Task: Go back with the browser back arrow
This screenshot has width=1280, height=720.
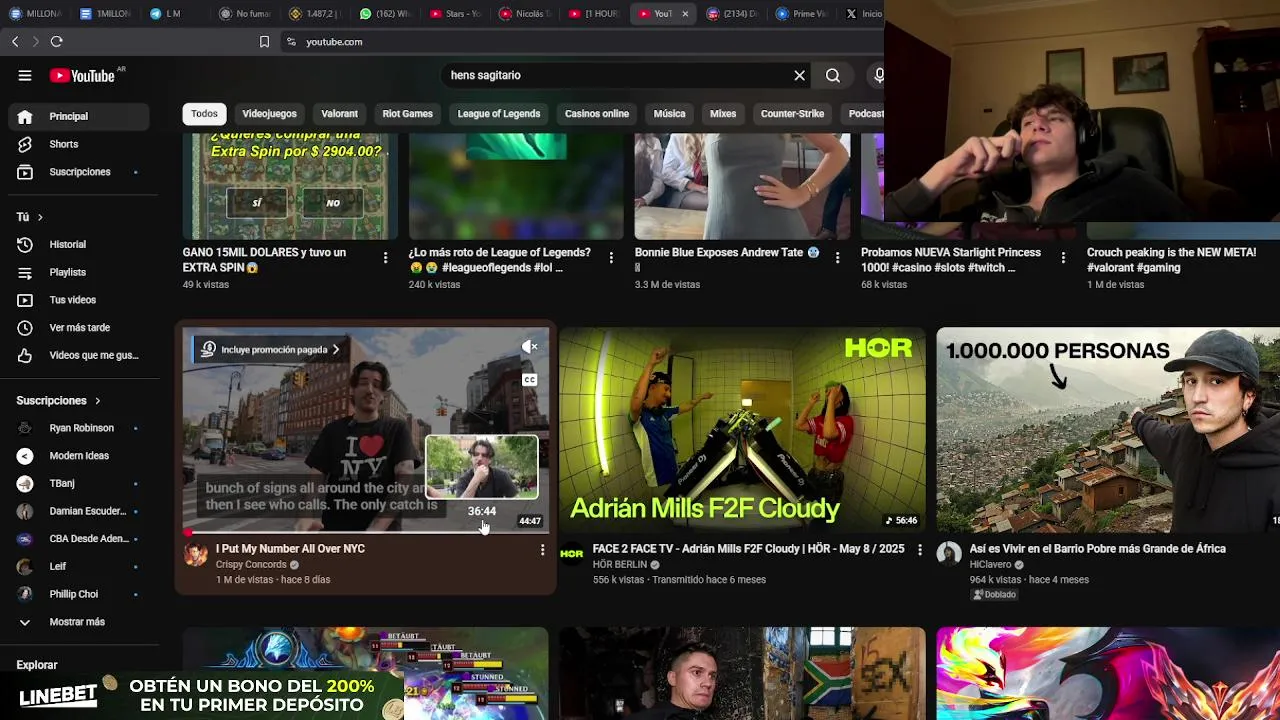Action: tap(15, 41)
